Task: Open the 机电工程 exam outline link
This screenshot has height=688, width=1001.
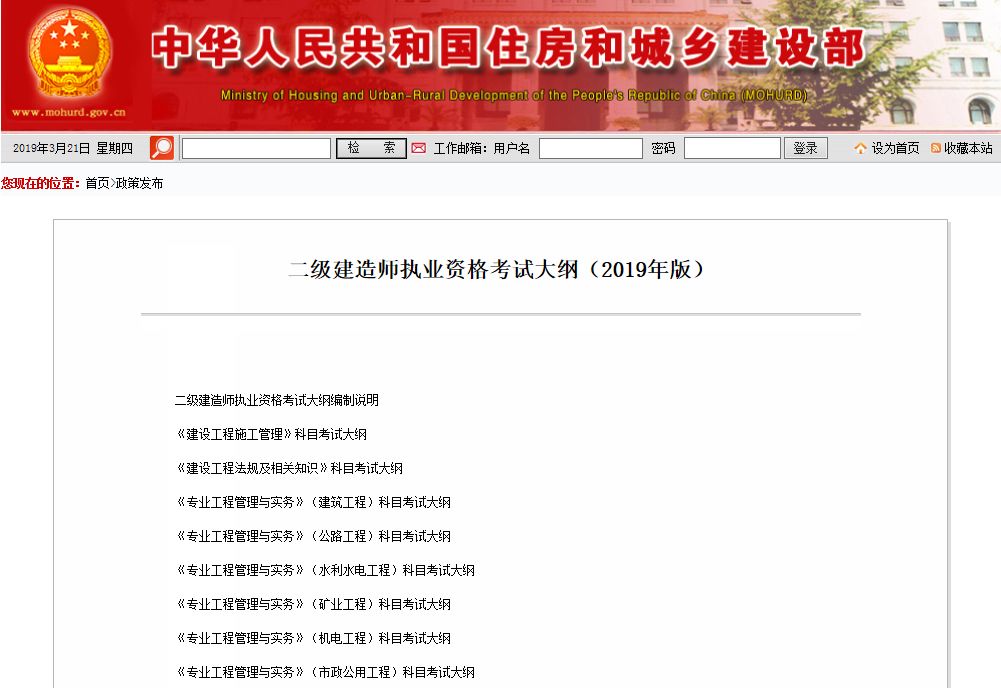Action: coord(313,638)
